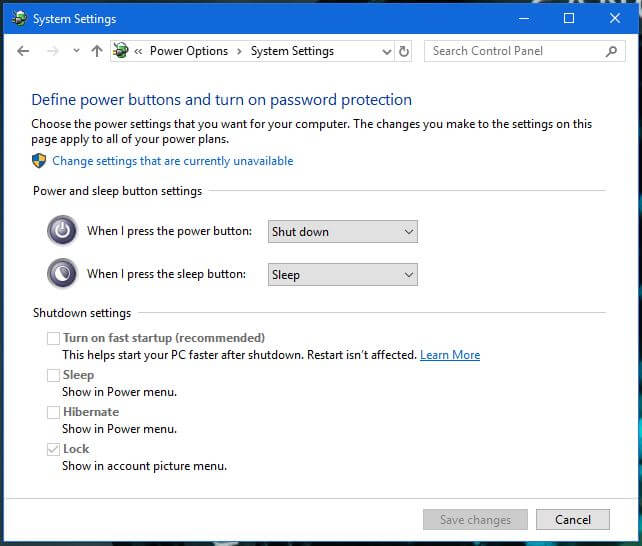Open the power button action dropdown
Image resolution: width=642 pixels, height=546 pixels.
[343, 232]
